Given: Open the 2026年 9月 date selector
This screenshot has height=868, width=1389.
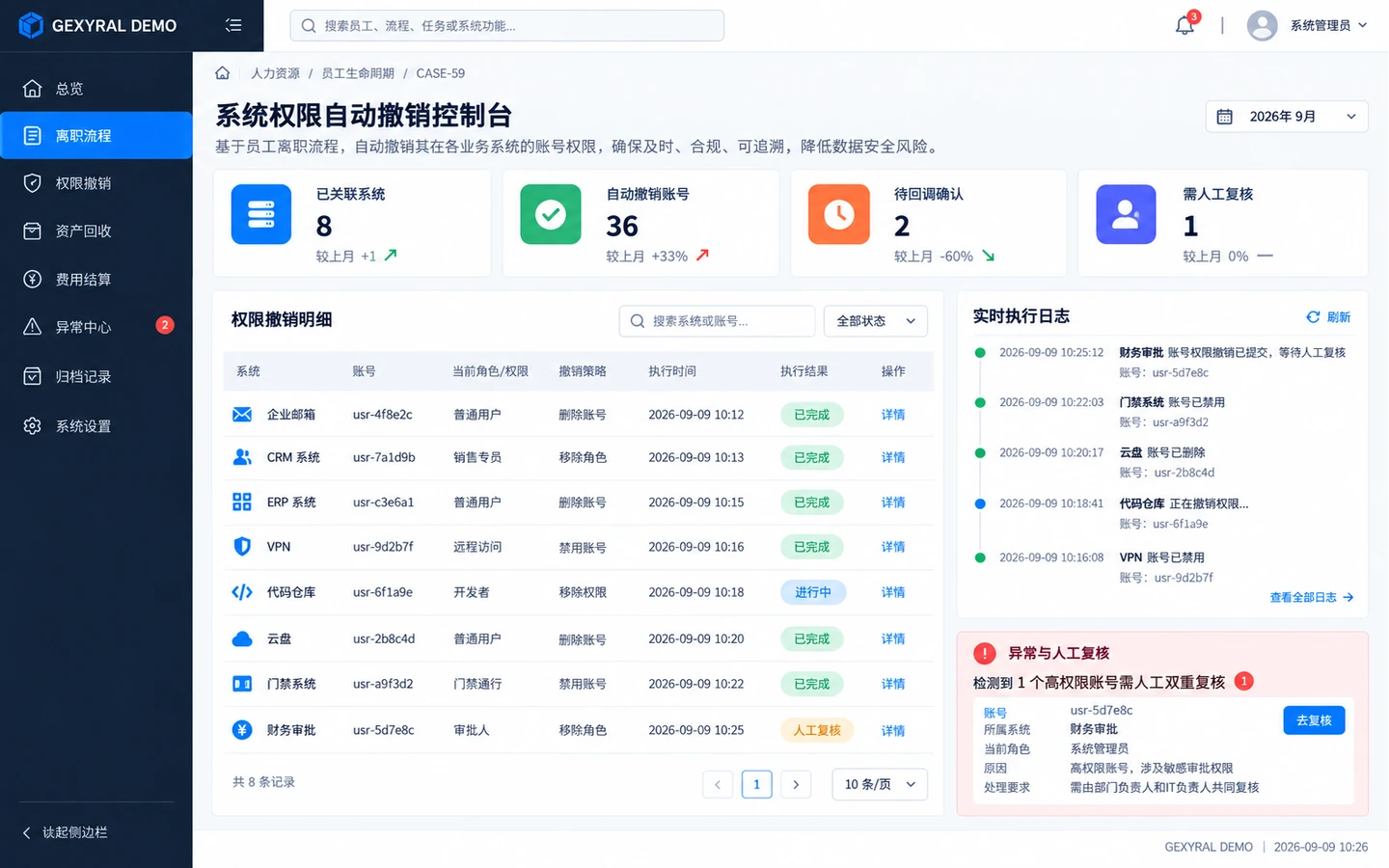Looking at the screenshot, I should pyautogui.click(x=1287, y=117).
